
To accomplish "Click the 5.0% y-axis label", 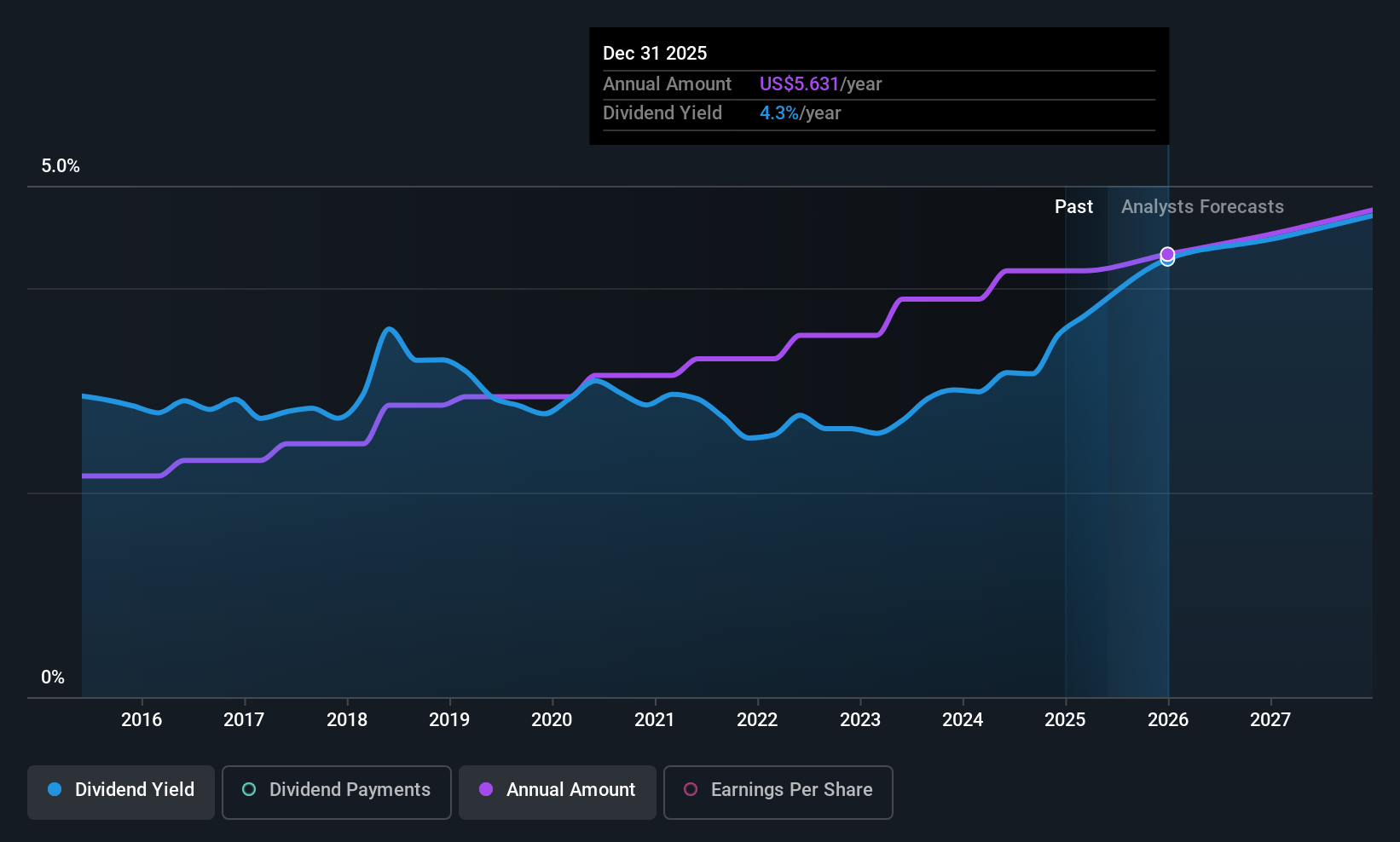I will [x=61, y=166].
